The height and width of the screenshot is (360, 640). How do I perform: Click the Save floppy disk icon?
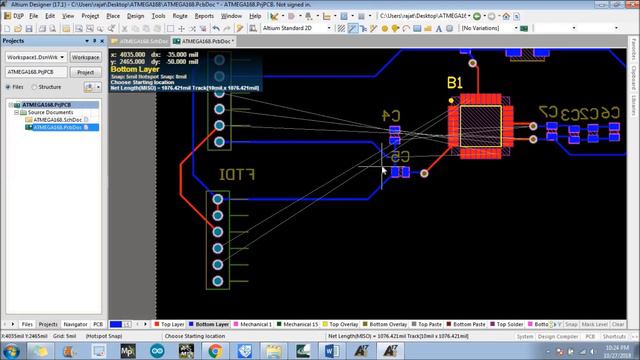coord(29,29)
